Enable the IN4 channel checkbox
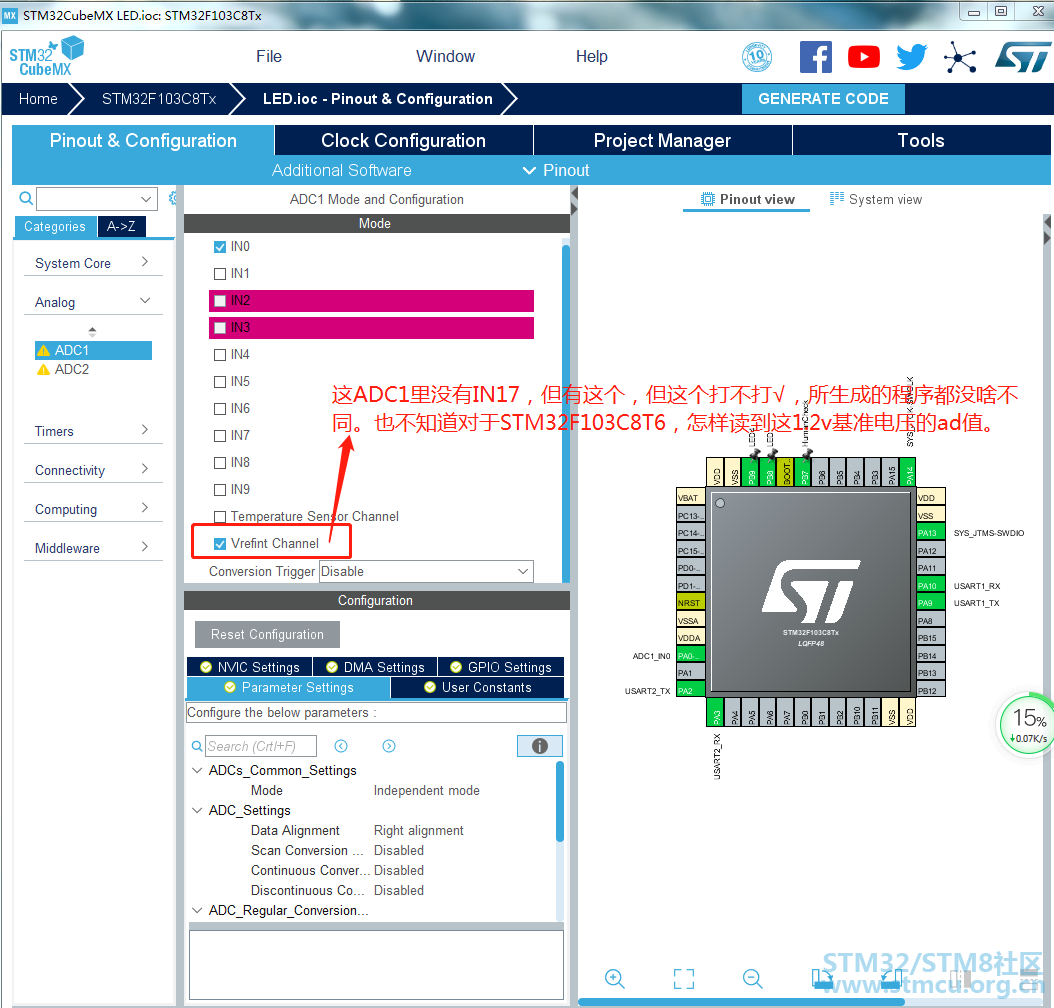This screenshot has height=1008, width=1054. coord(220,354)
